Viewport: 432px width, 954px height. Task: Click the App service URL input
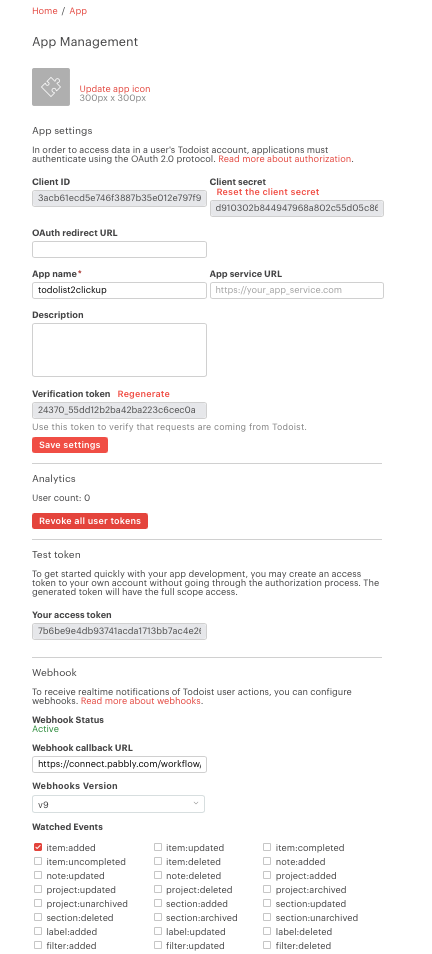click(297, 290)
